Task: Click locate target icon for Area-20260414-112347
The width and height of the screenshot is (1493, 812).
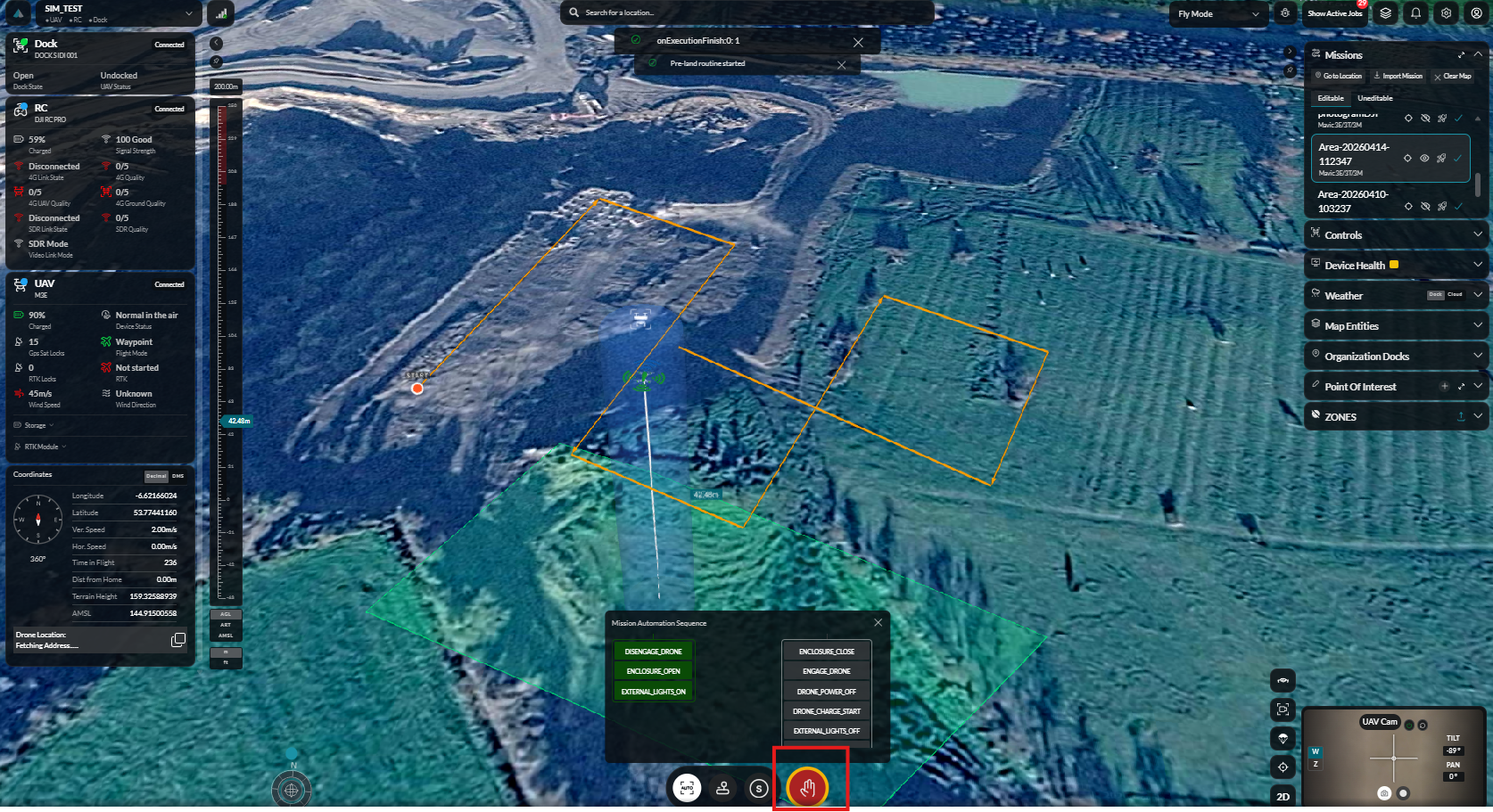Action: pos(1407,159)
